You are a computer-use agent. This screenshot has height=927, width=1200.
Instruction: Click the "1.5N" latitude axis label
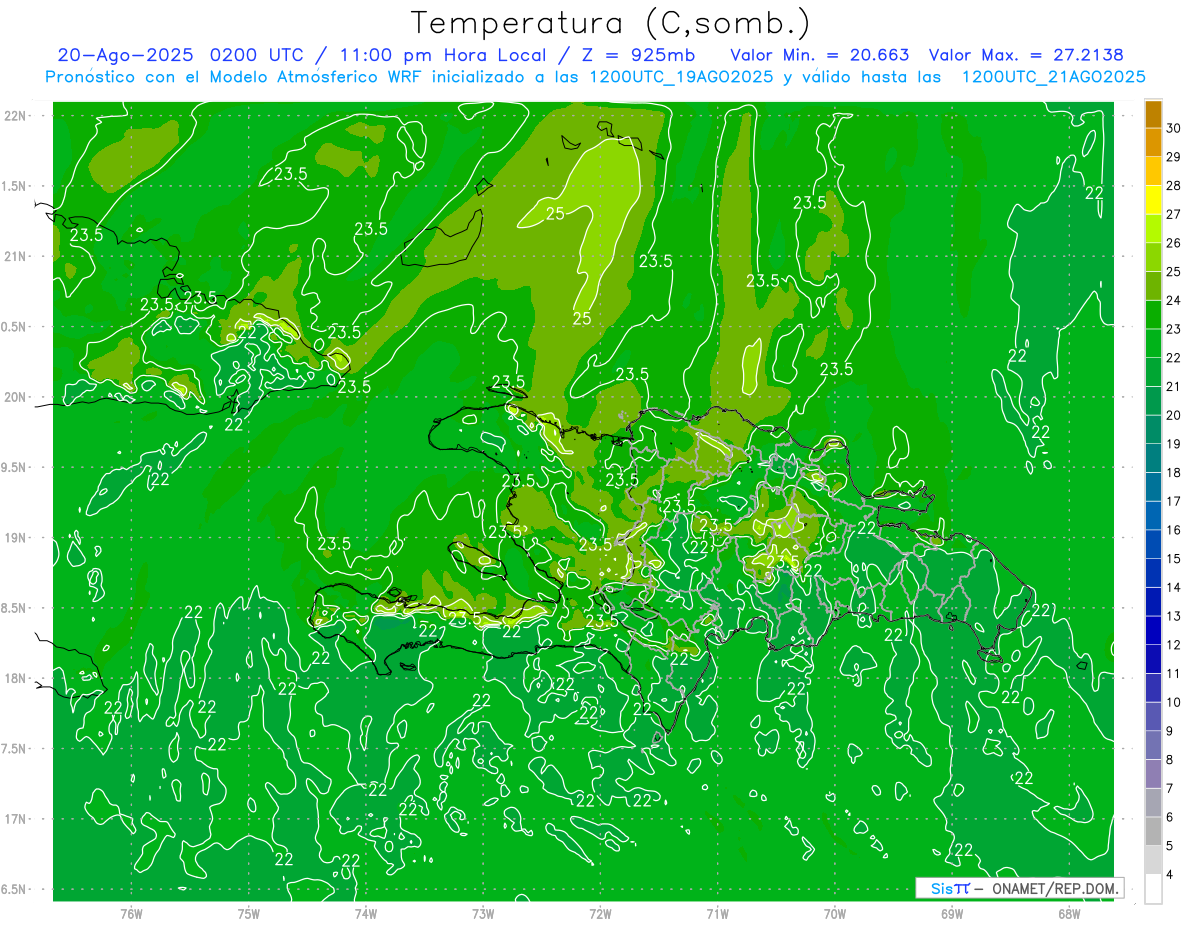(16, 186)
